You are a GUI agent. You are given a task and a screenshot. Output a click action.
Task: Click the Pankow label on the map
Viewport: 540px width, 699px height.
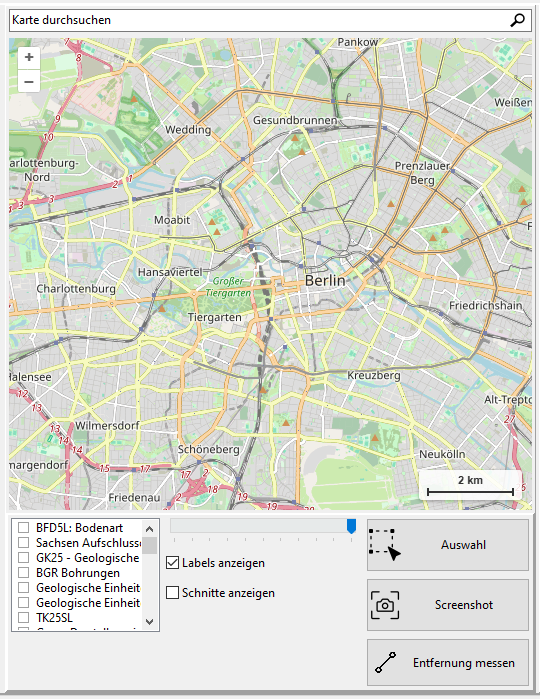358,42
